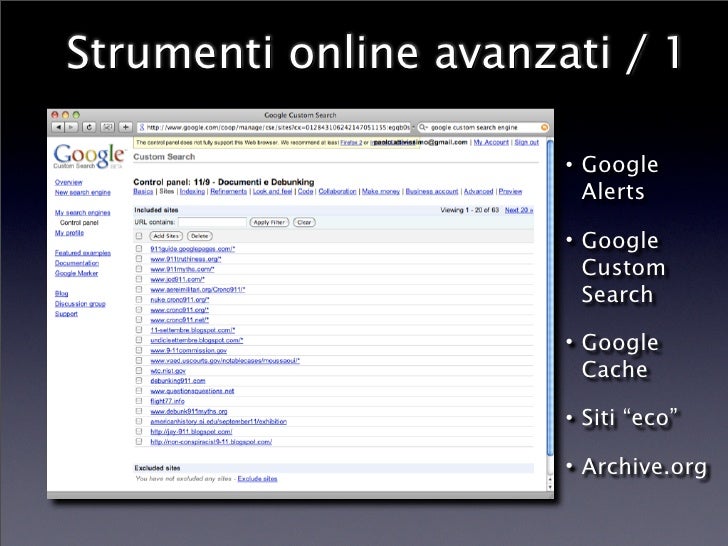Open the Look and feel tab
The width and height of the screenshot is (728, 546).
[273, 191]
